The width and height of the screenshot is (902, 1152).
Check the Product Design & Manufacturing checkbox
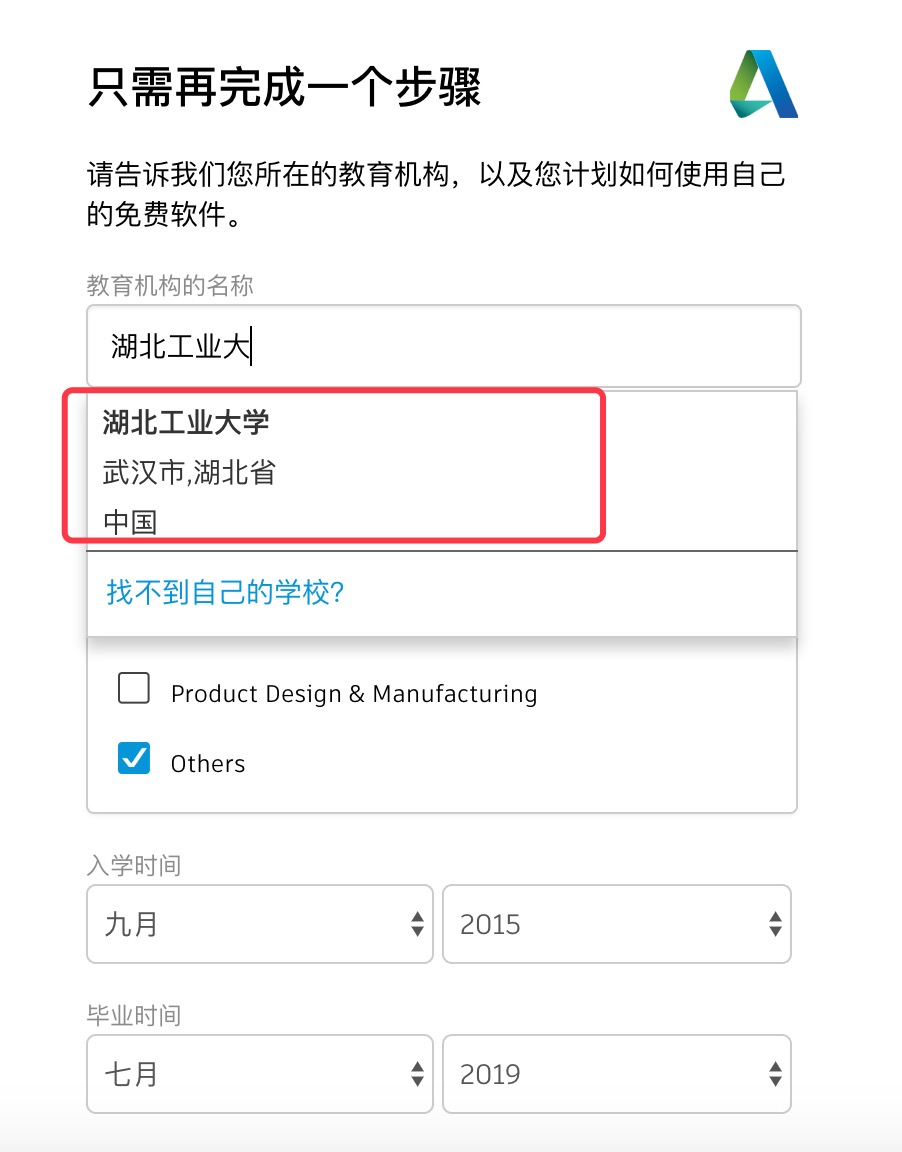point(134,689)
